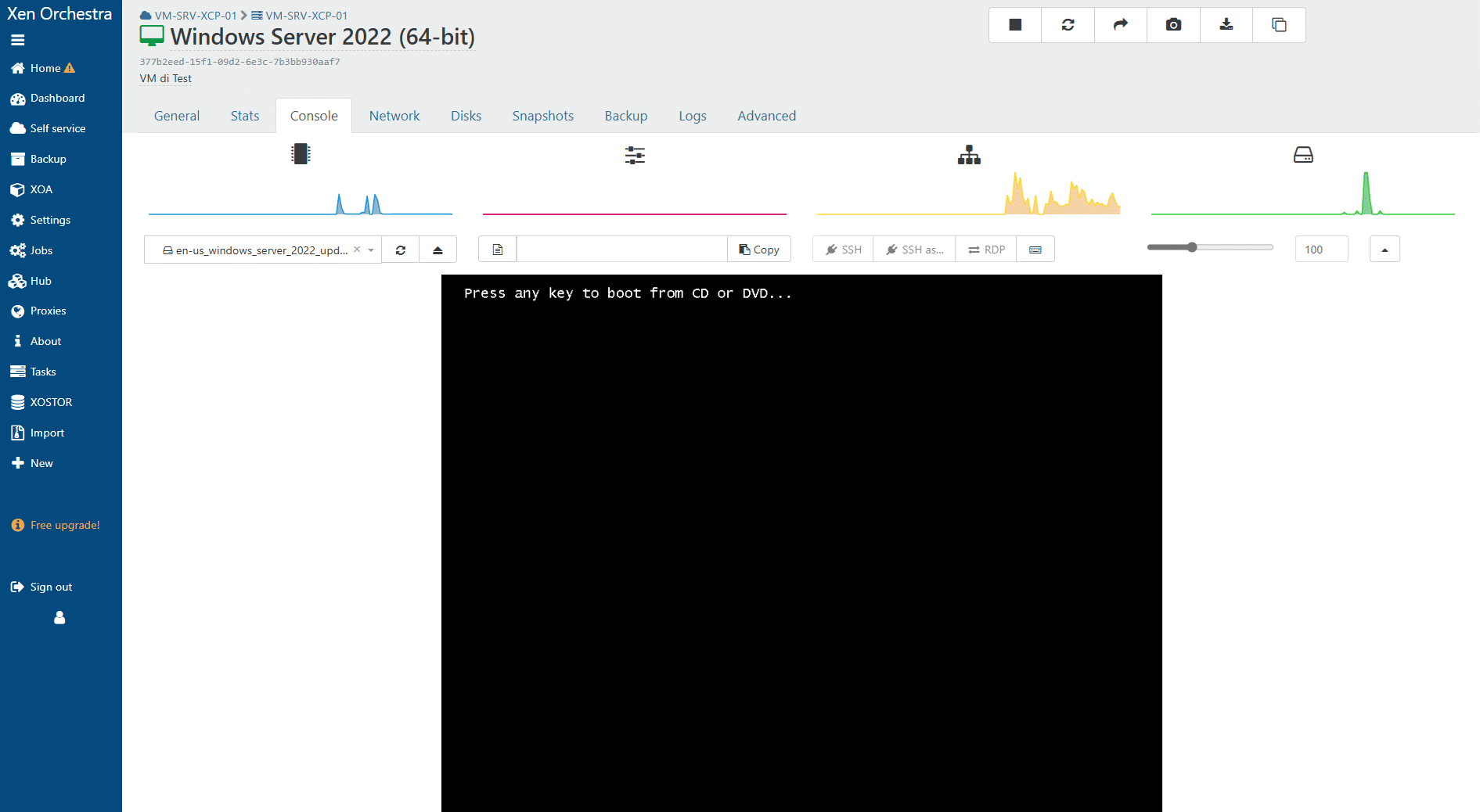Switch to the Logs tab
1480x812 pixels.
[x=693, y=116]
